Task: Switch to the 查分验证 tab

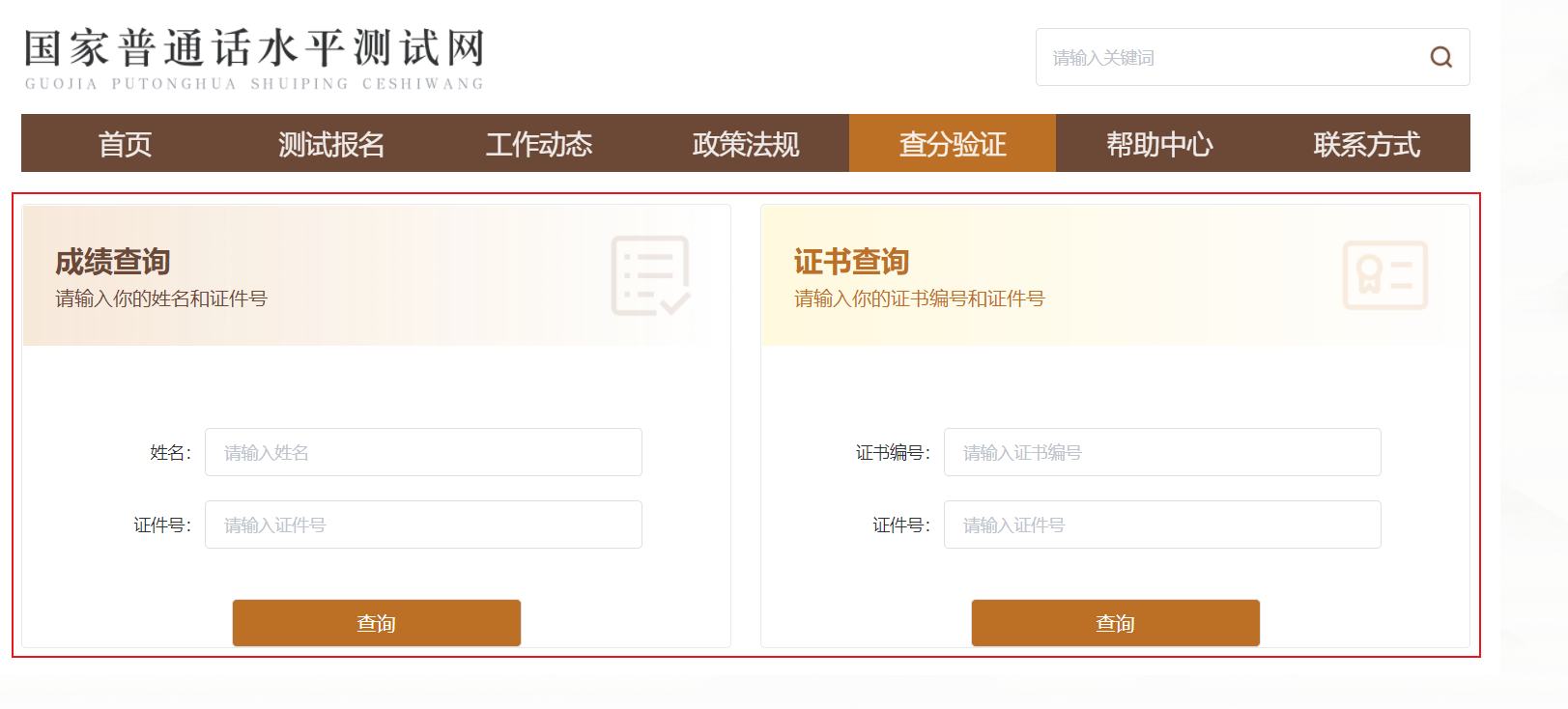Action: (x=953, y=144)
